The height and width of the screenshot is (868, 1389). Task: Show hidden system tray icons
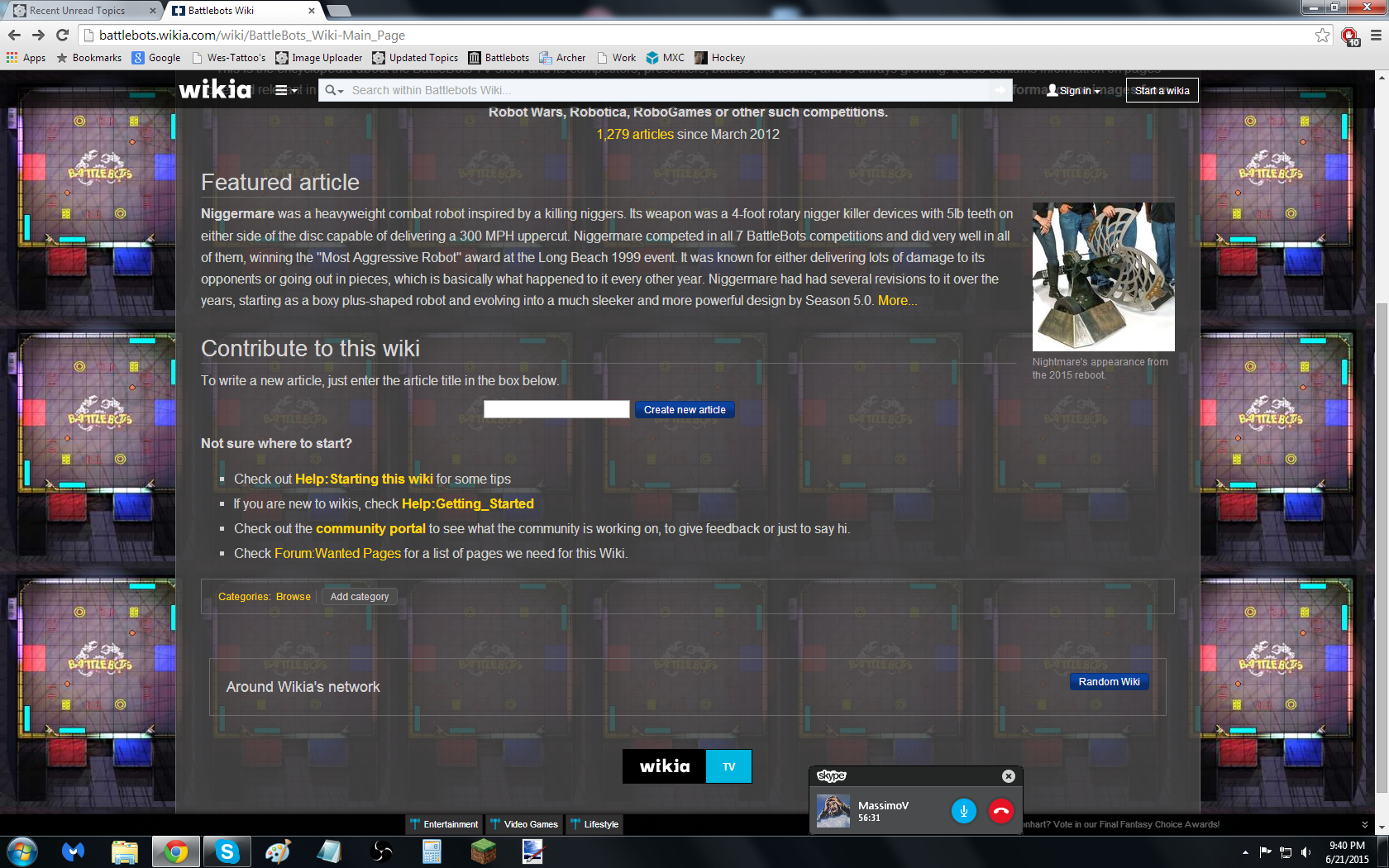coord(1245,852)
